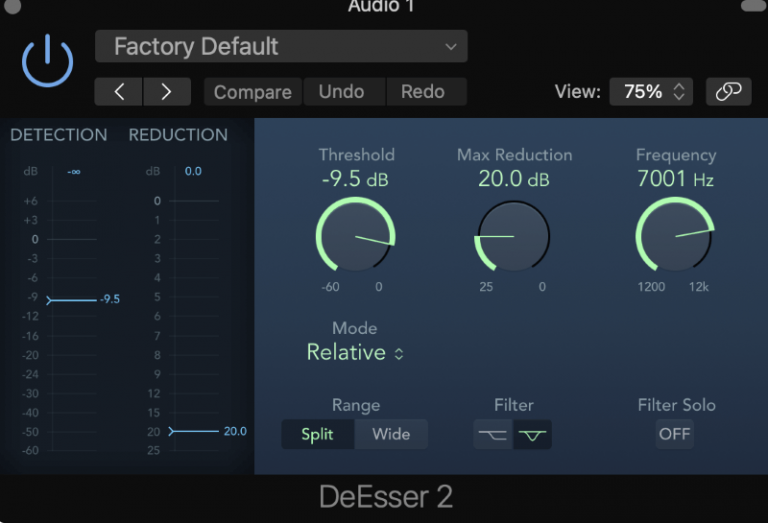768x523 pixels.
Task: Click the 12k label under Frequency knob
Action: tap(699, 287)
